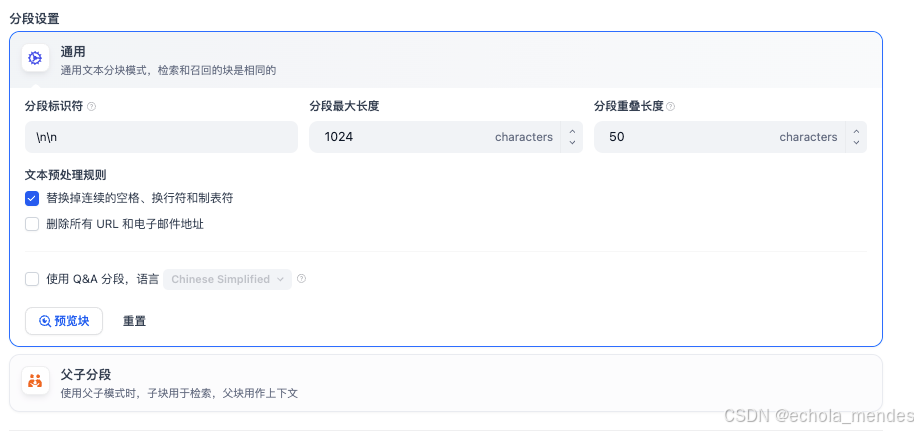Select the 通用 general chunking mode icon

point(35,58)
